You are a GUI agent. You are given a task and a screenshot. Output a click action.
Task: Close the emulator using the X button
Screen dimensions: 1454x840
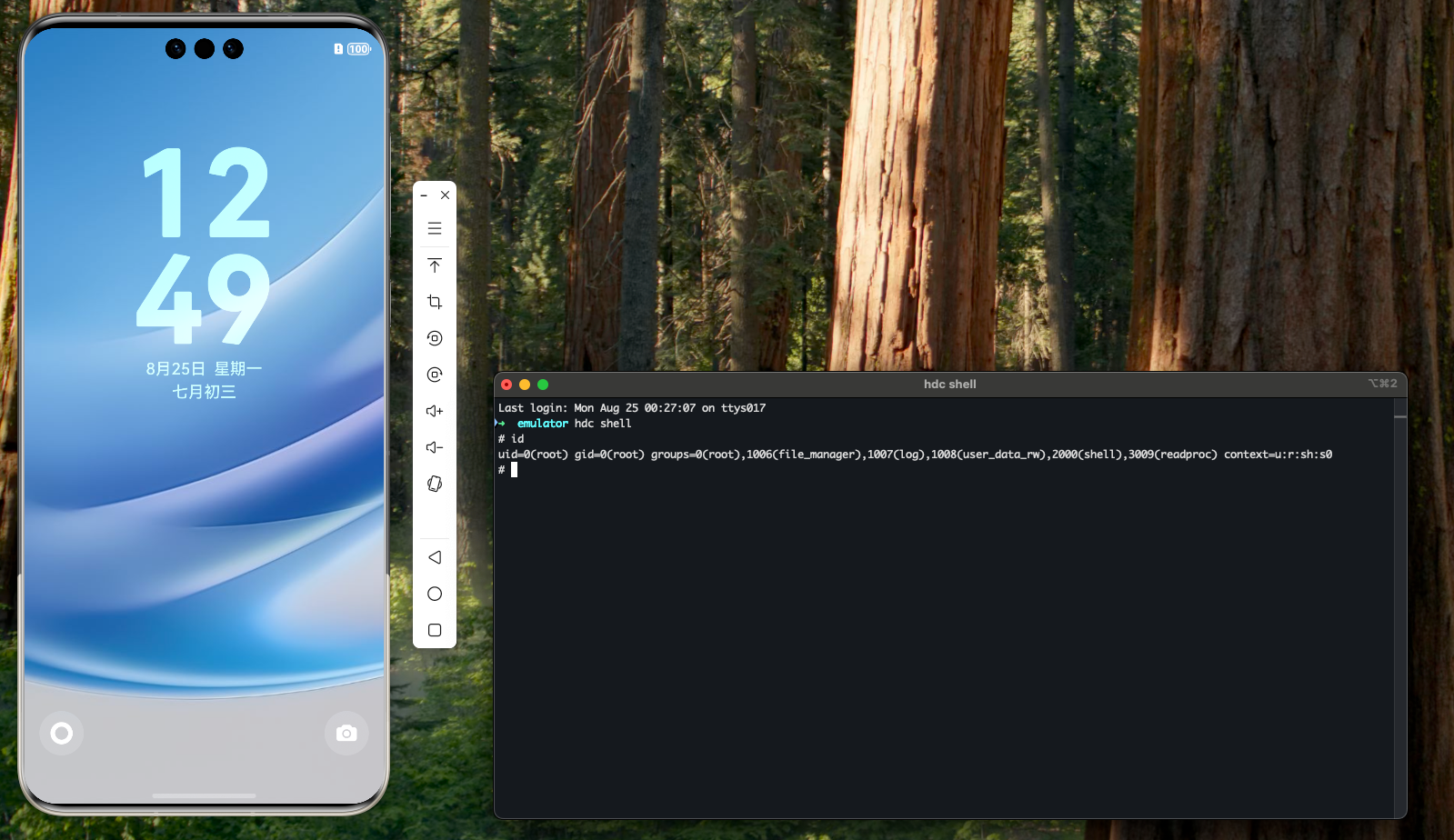(446, 195)
